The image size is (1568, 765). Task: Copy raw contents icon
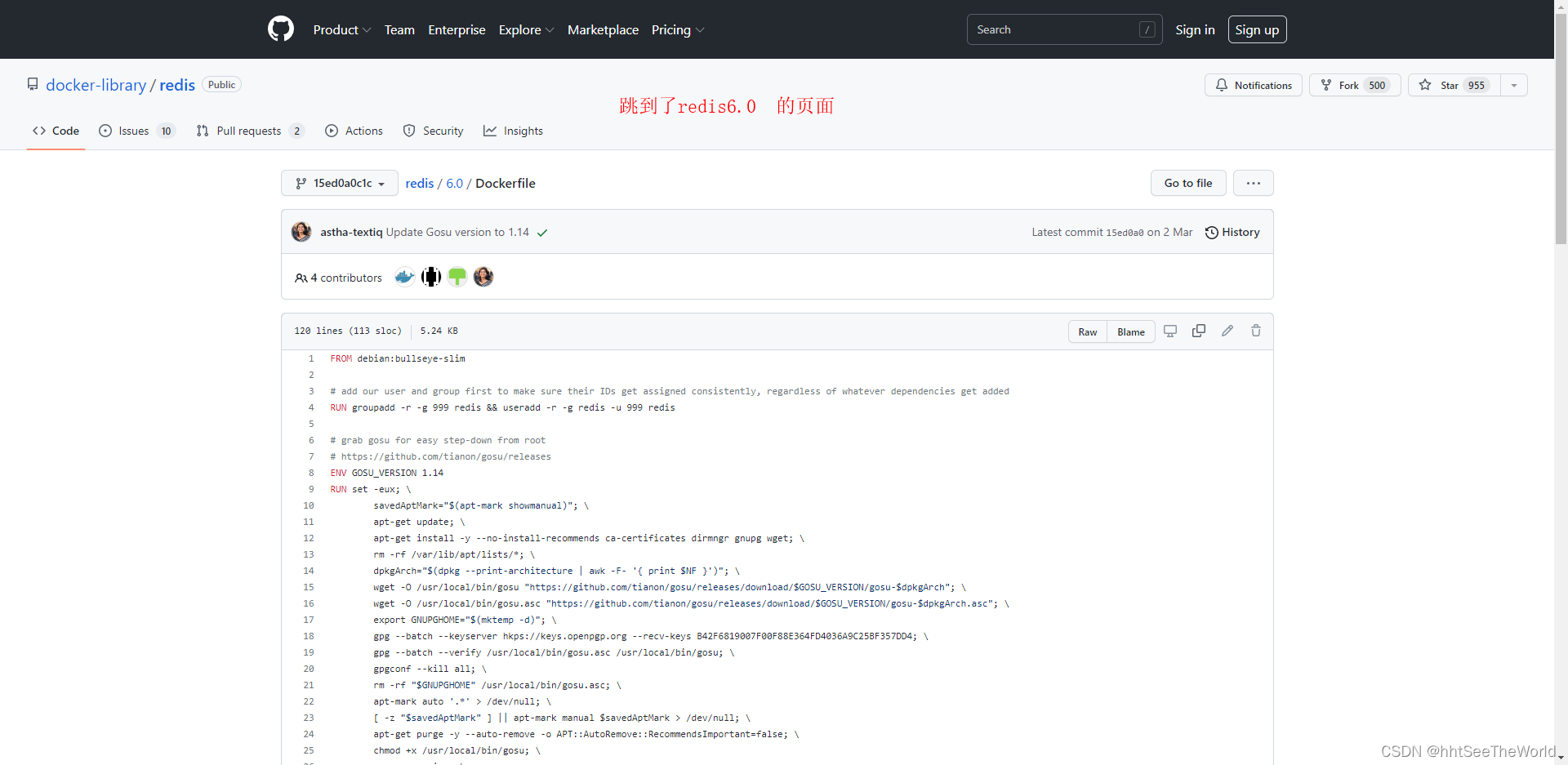(x=1199, y=331)
